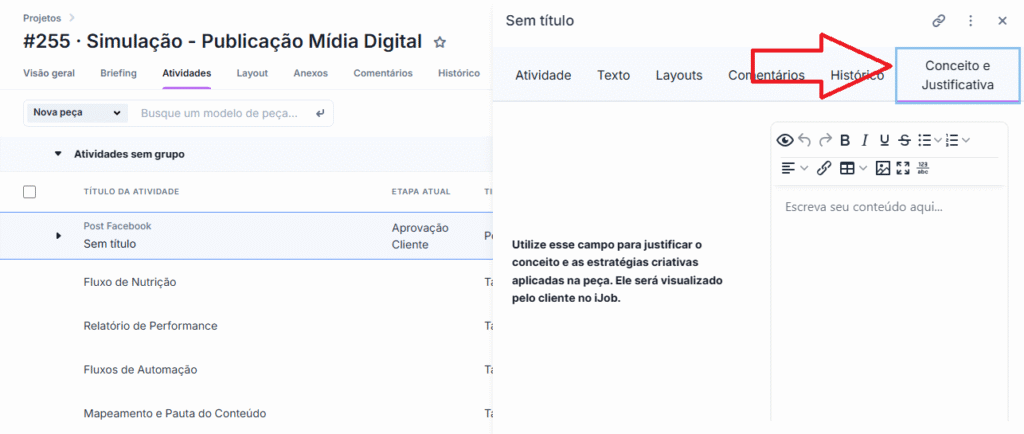
Task: Apply italic formatting in the editor
Action: tap(865, 140)
